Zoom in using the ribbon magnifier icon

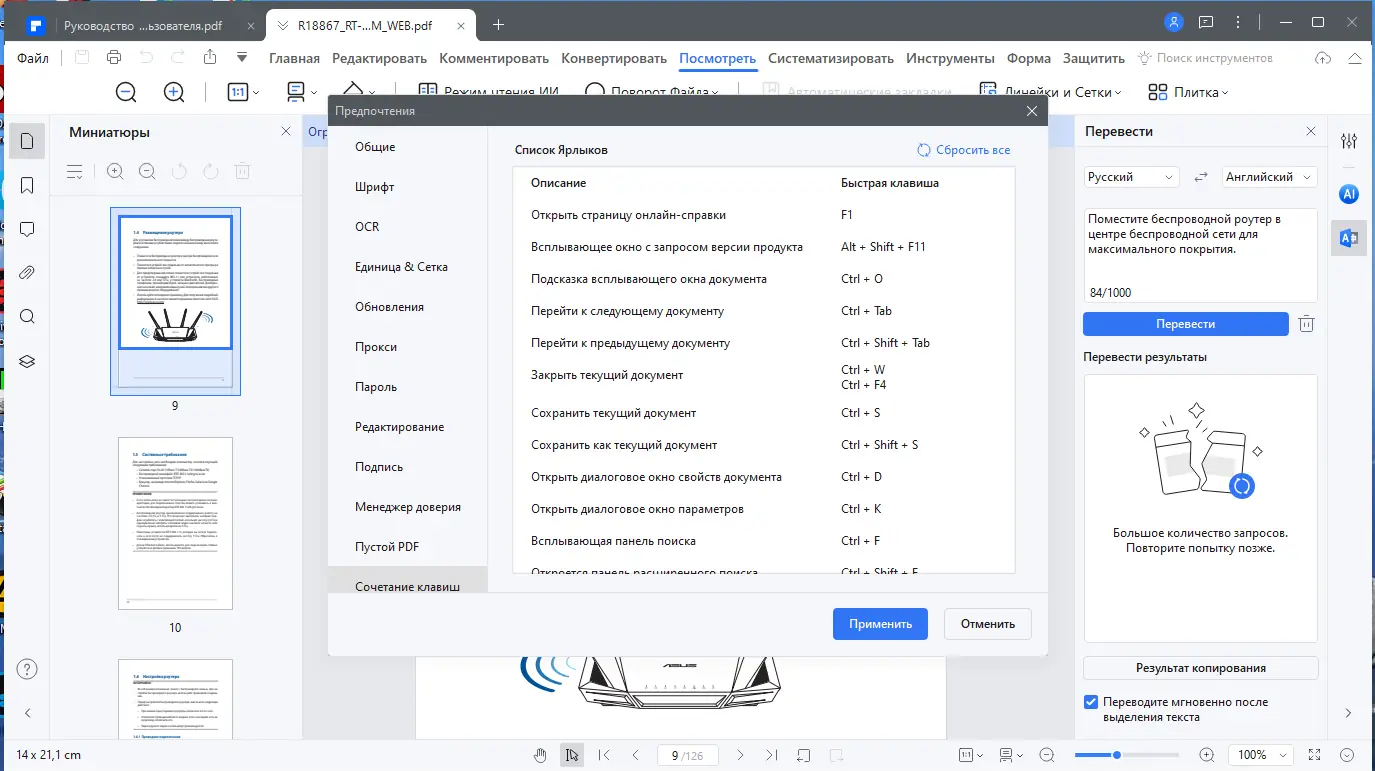[174, 92]
